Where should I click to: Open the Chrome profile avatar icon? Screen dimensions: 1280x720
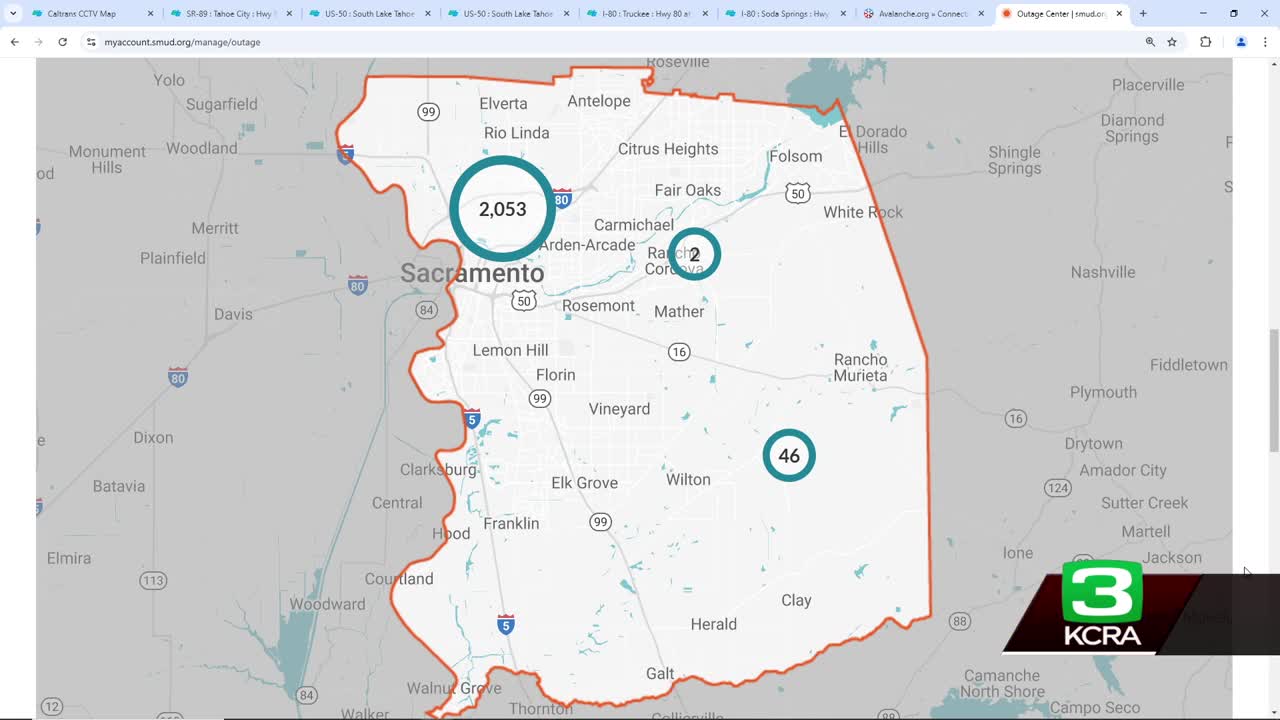point(1240,42)
